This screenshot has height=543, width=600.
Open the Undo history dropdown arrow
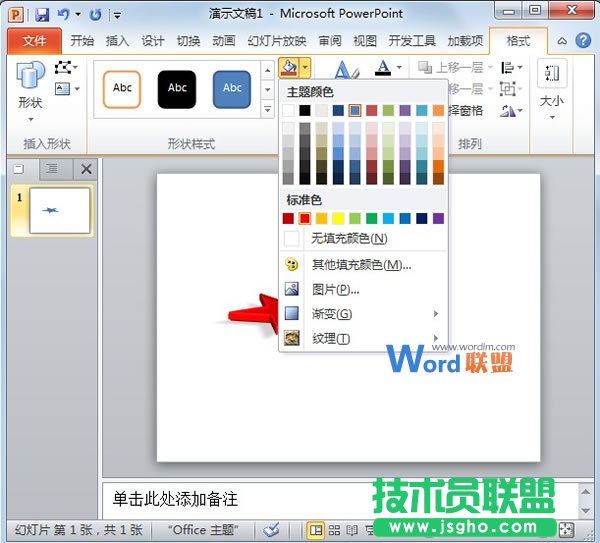(x=78, y=15)
